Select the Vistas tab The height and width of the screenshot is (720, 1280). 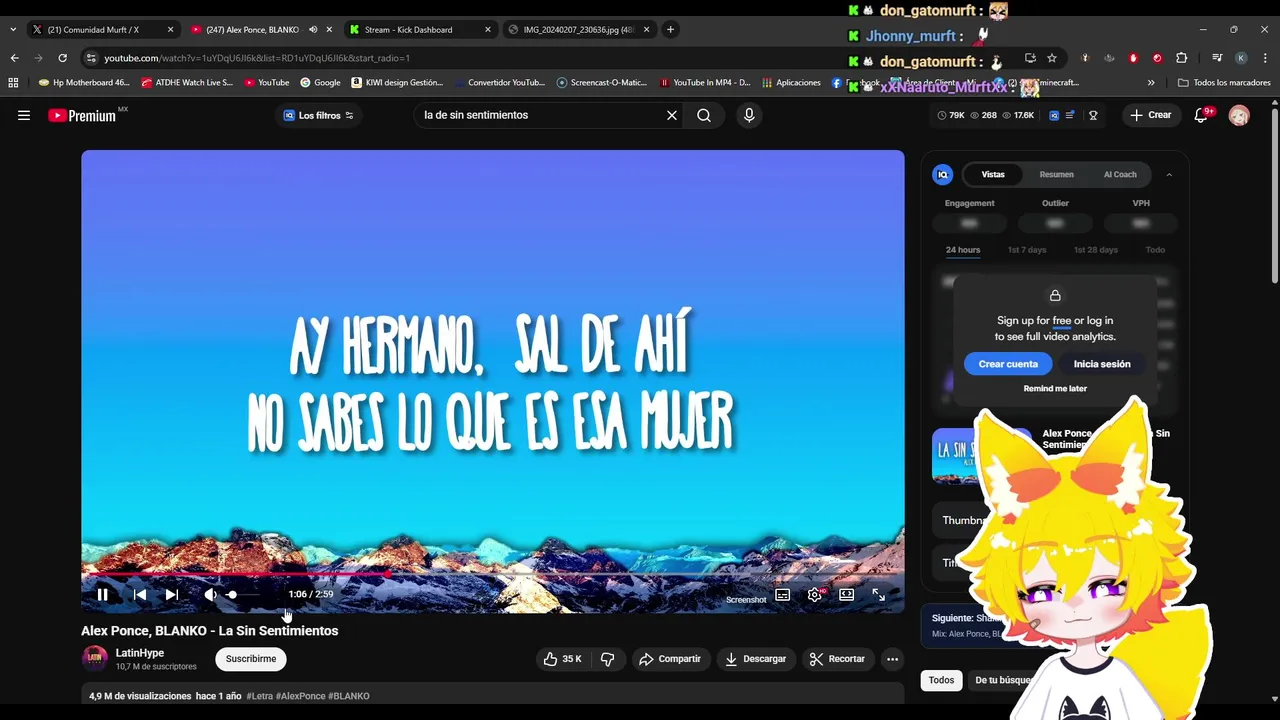coord(993,174)
